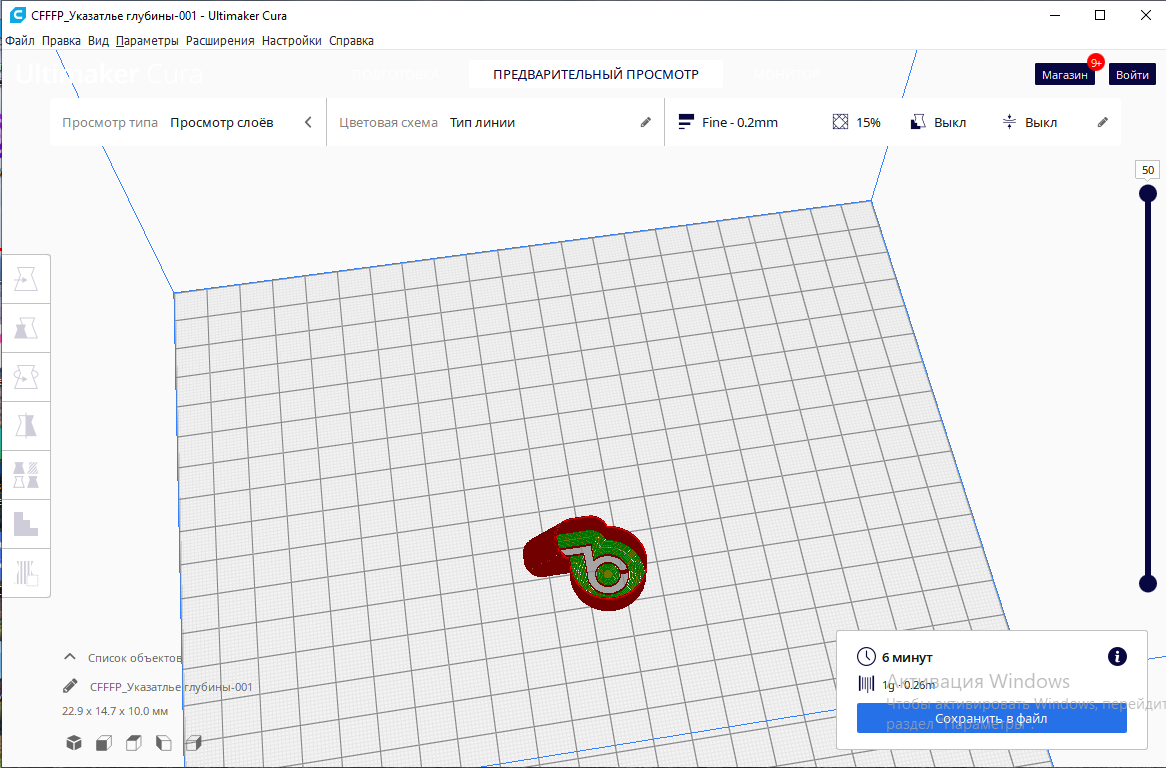Image resolution: width=1166 pixels, height=768 pixels.
Task: Select the Scale tool in left toolbar
Action: coord(26,328)
